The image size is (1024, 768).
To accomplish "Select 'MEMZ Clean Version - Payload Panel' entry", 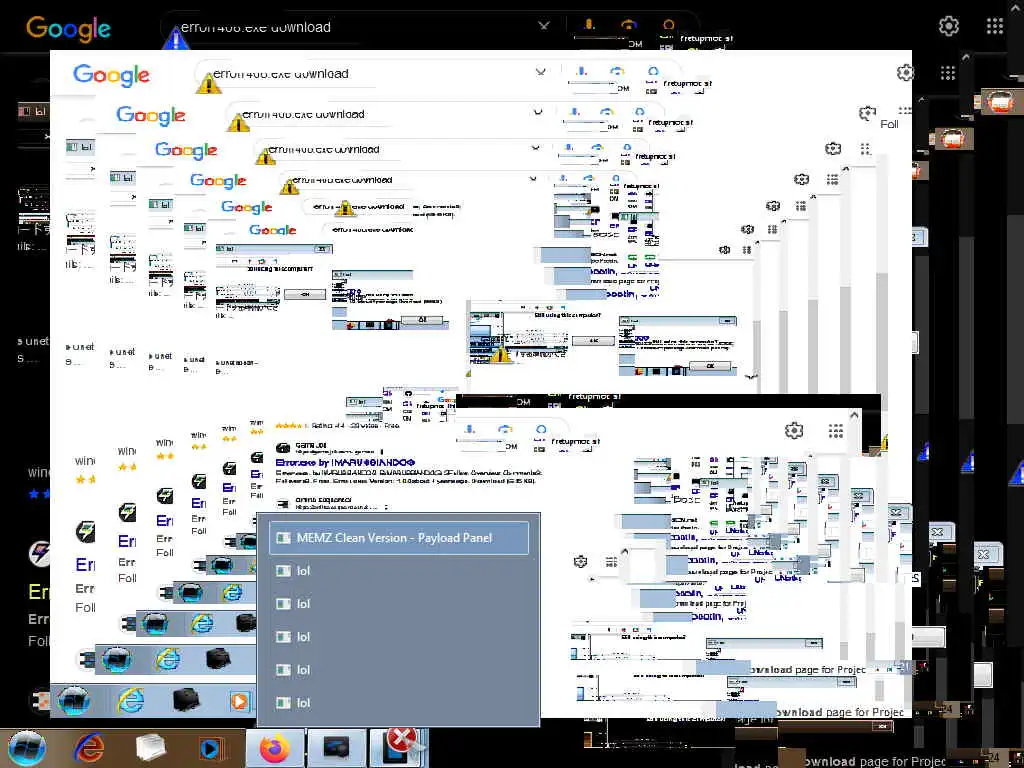I will click(399, 538).
